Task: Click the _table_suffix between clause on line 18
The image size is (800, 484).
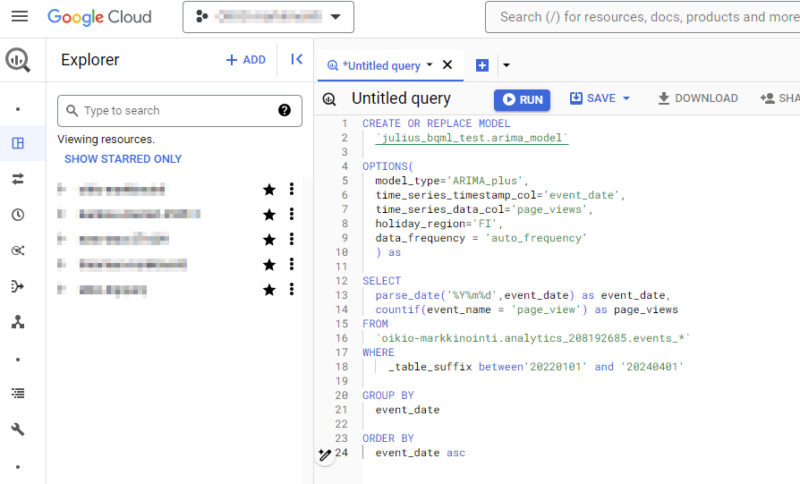Action: pos(536,367)
